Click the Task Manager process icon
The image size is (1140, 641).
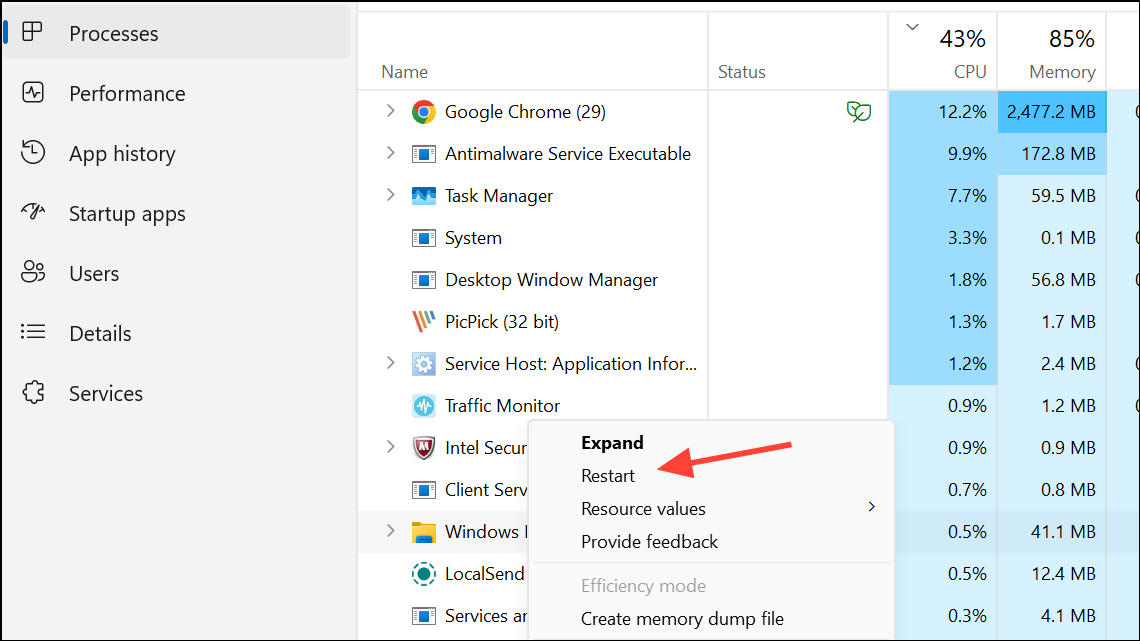tap(423, 196)
